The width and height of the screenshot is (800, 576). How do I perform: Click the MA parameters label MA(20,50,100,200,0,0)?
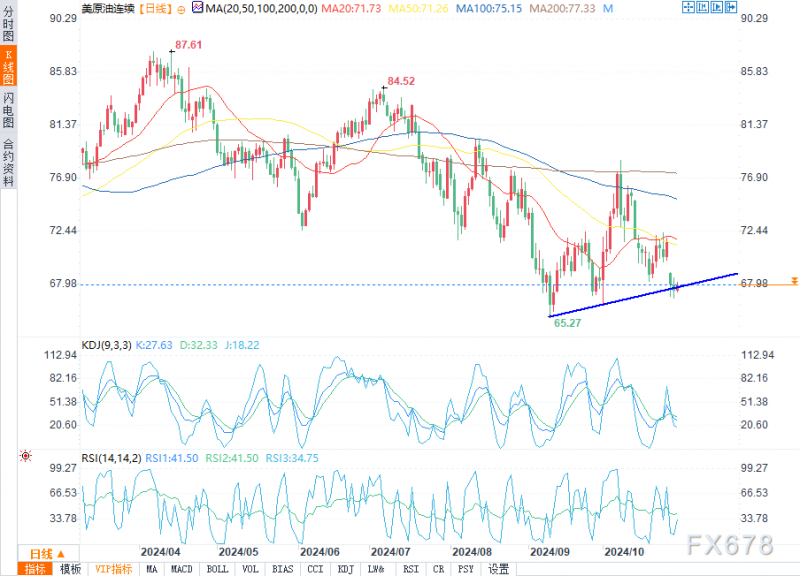pos(261,9)
